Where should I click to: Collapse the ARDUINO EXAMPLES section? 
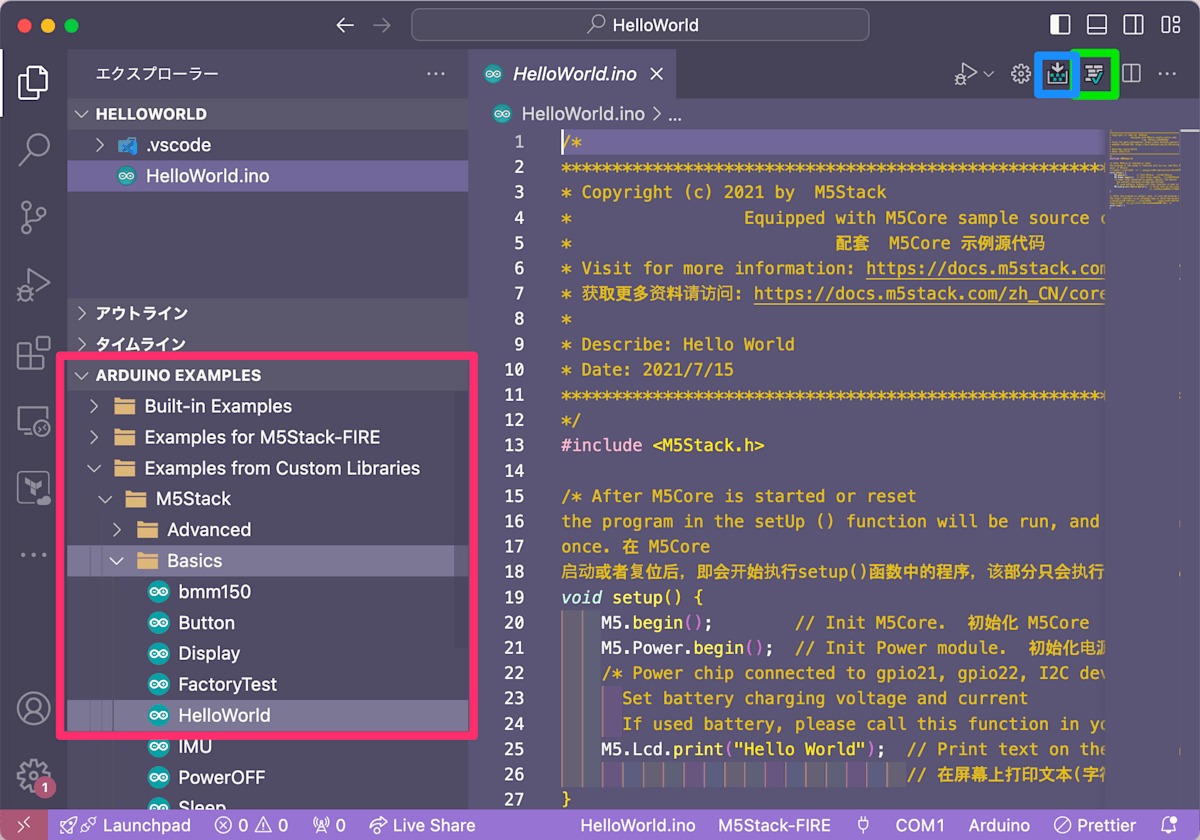pyautogui.click(x=268, y=375)
